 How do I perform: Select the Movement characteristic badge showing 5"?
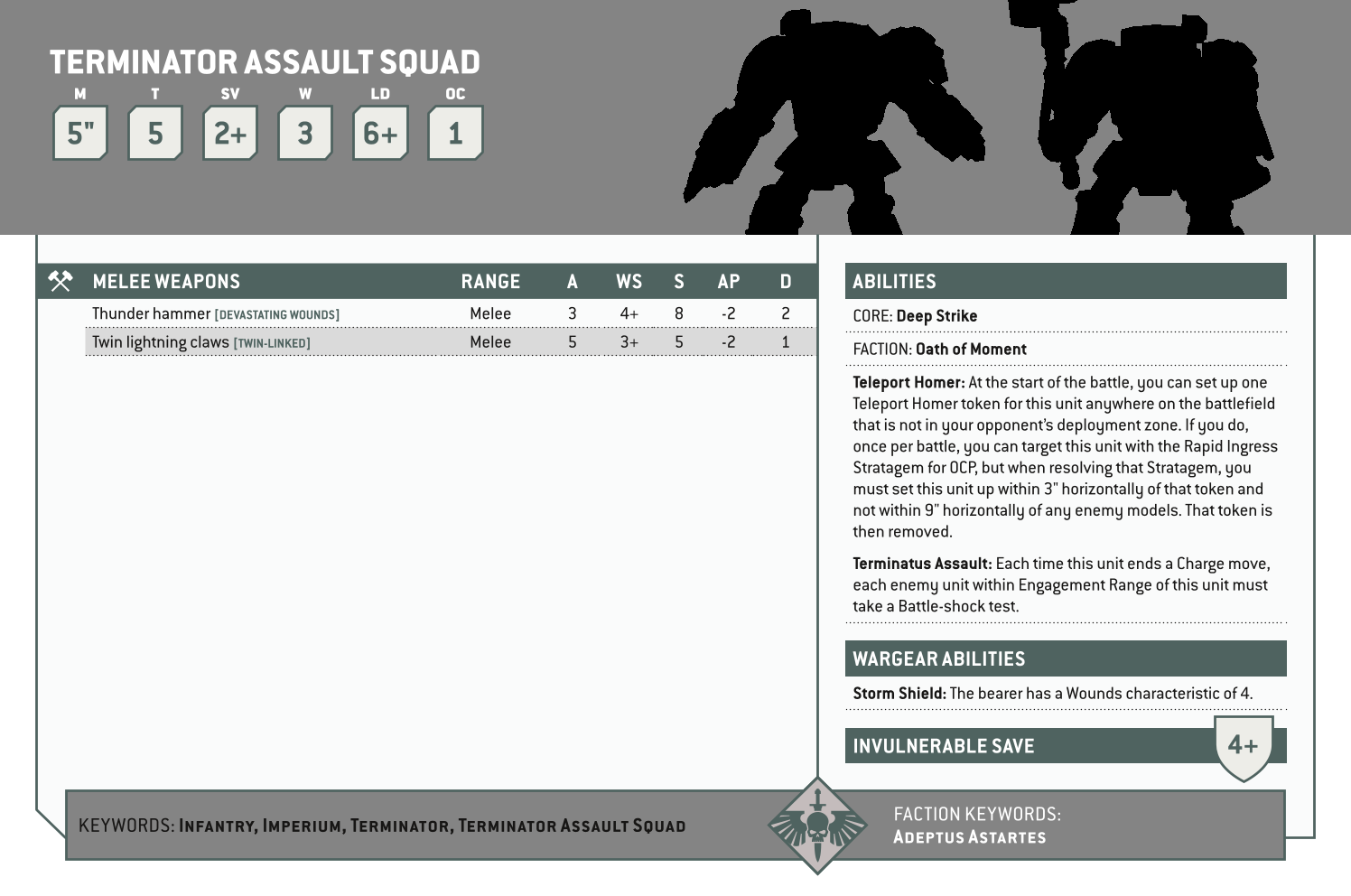pyautogui.click(x=79, y=133)
